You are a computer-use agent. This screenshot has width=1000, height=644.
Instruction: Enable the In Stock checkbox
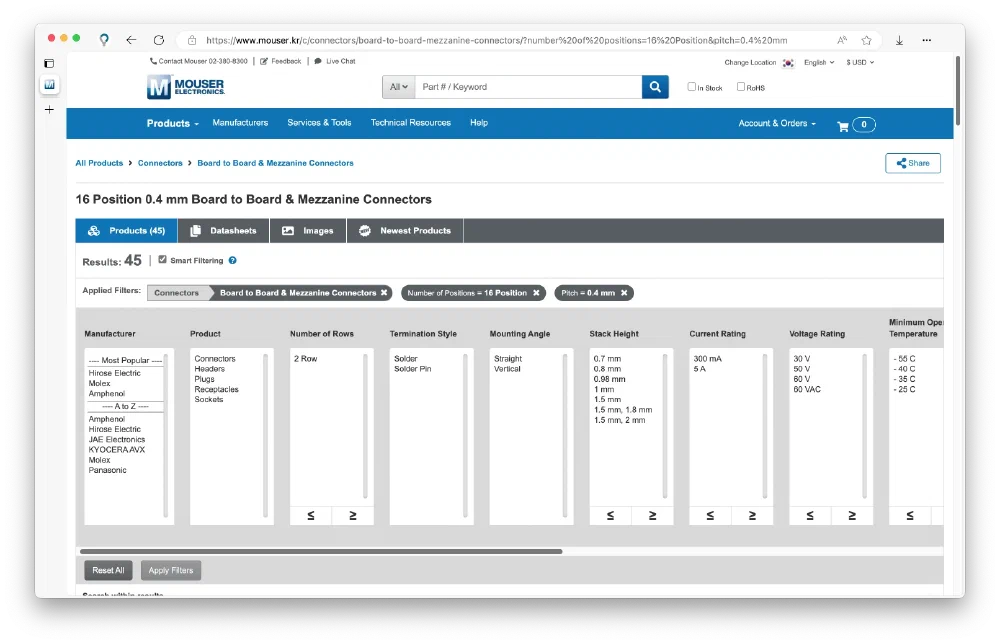click(691, 87)
